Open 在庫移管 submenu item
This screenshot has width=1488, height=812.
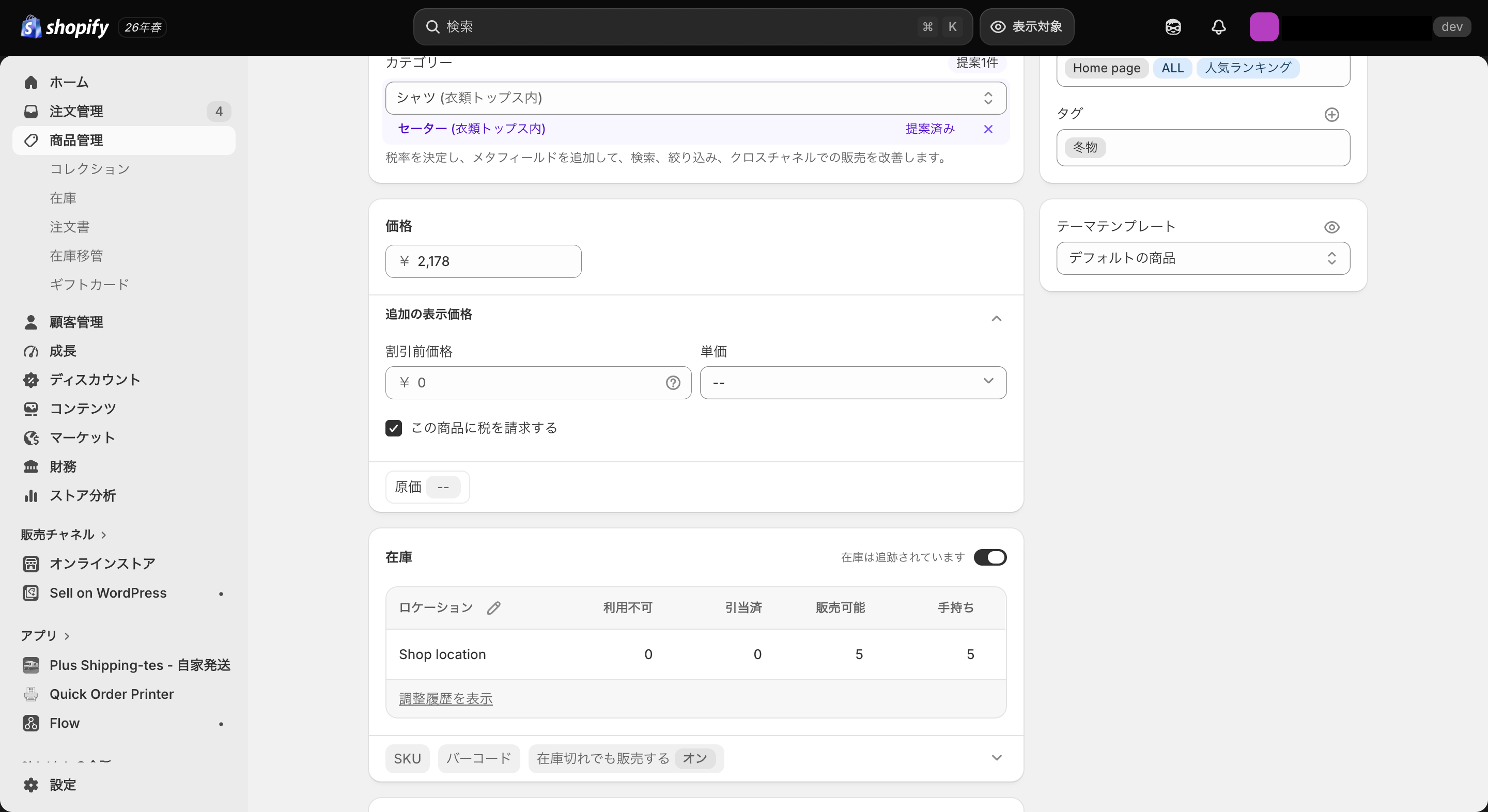(76, 256)
